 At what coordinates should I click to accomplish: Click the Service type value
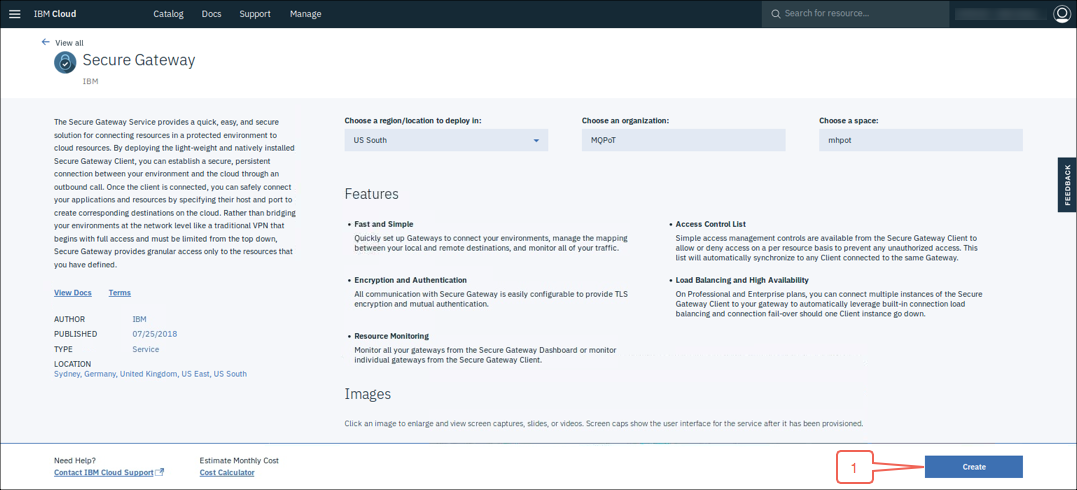(146, 349)
